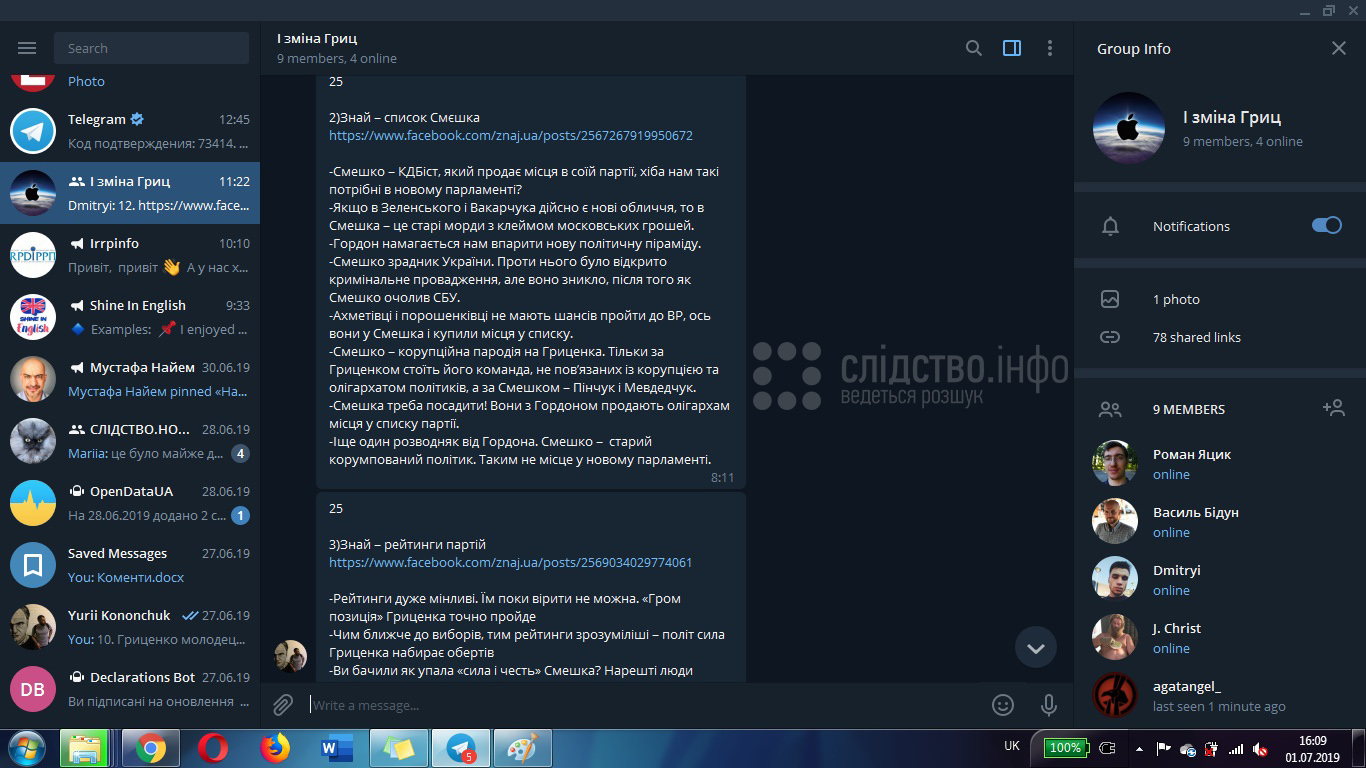This screenshot has width=1366, height=768.
Task: Open the links icon for shared links
Action: click(x=1110, y=337)
